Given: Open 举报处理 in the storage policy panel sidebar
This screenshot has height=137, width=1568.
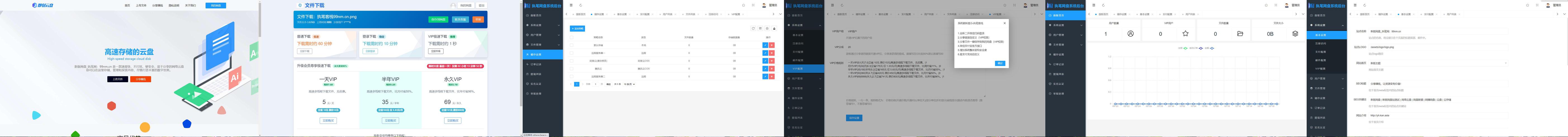Looking at the screenshot, I should coord(542,93).
